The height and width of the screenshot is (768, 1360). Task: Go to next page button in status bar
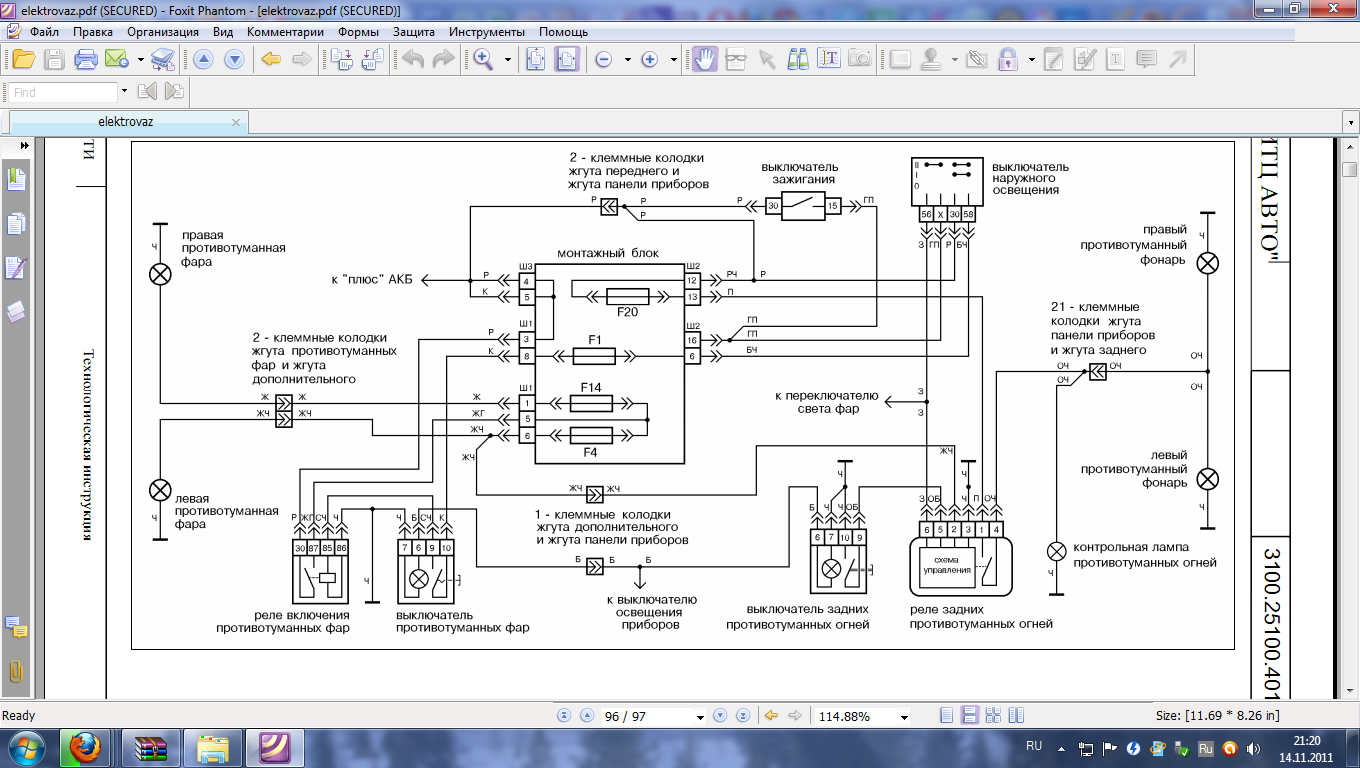(x=719, y=716)
